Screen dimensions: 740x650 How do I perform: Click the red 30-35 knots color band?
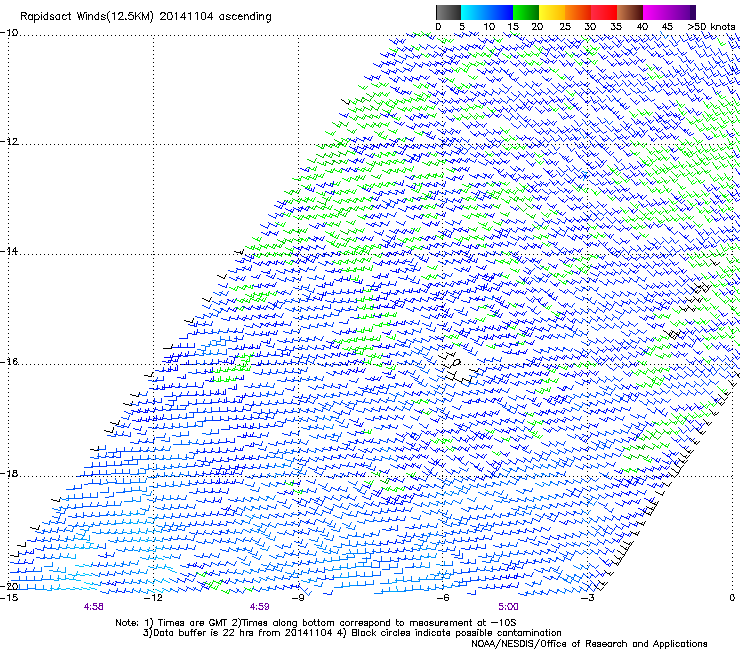[x=604, y=12]
